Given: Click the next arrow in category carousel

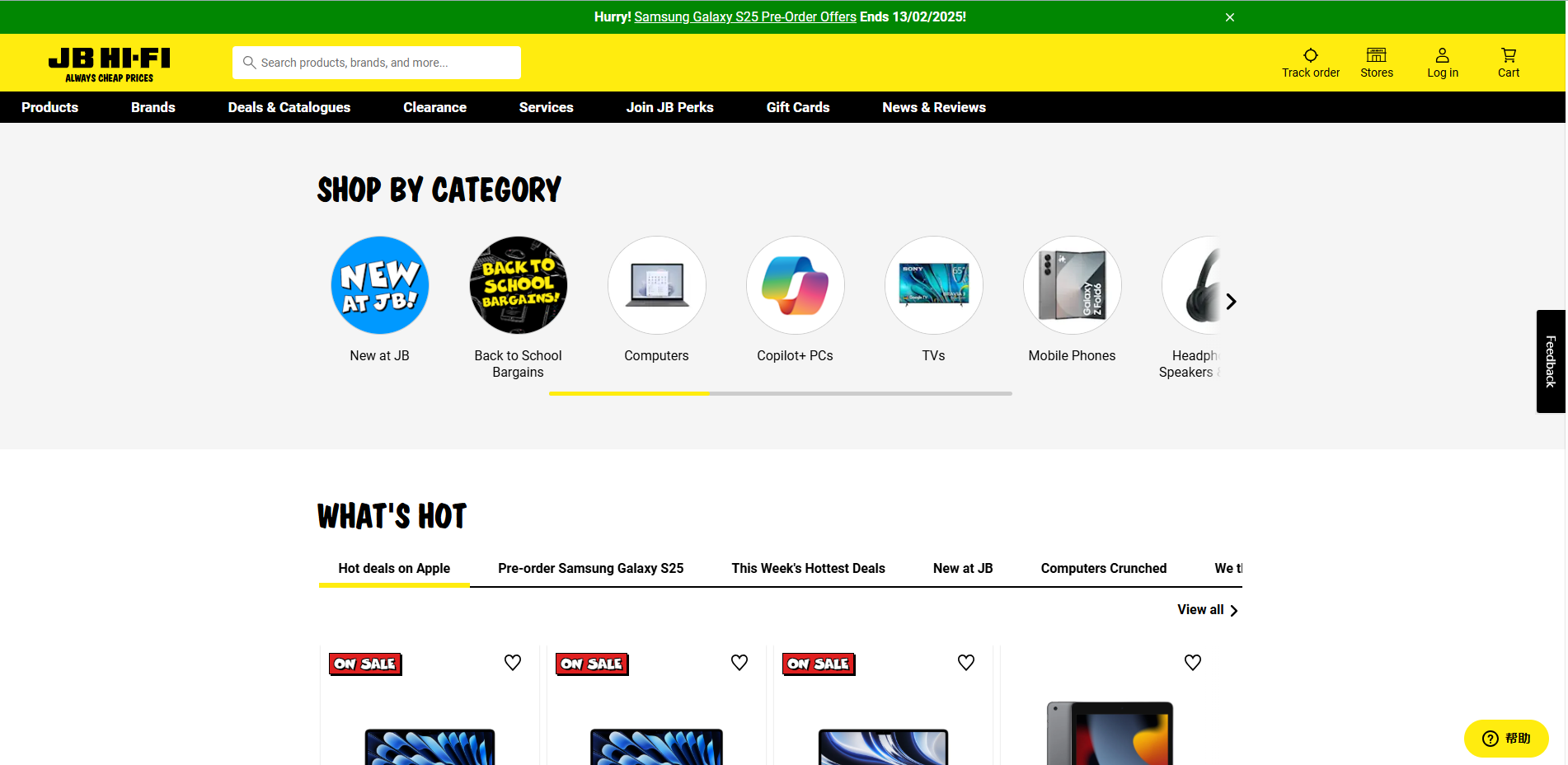Looking at the screenshot, I should [1230, 302].
